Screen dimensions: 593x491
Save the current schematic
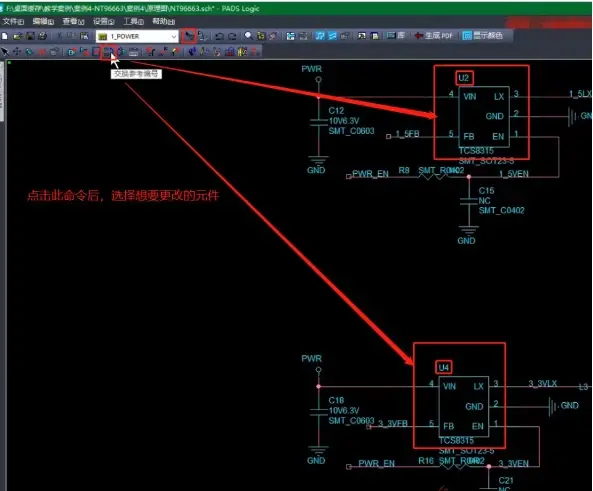(x=30, y=36)
